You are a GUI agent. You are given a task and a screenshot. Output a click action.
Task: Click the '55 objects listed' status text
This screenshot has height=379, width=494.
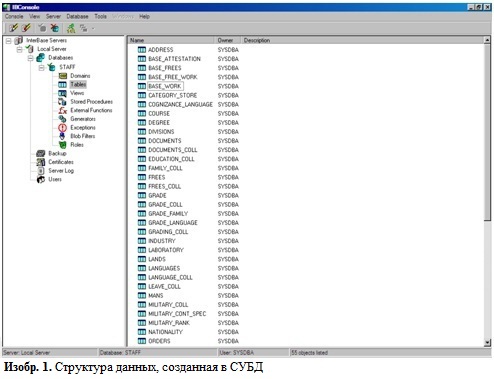[x=309, y=352]
